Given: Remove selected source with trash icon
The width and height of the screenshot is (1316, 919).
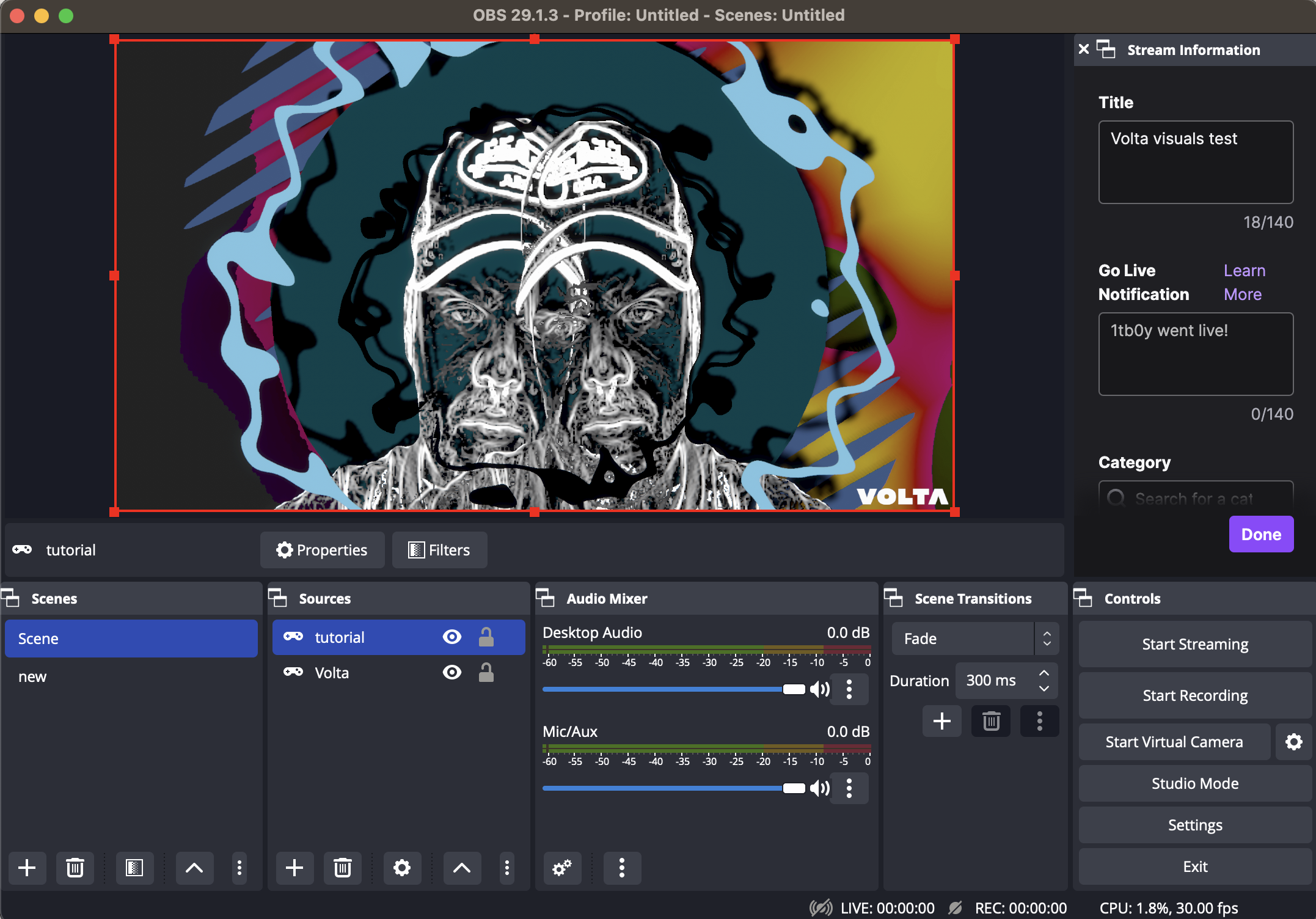Looking at the screenshot, I should point(342,868).
